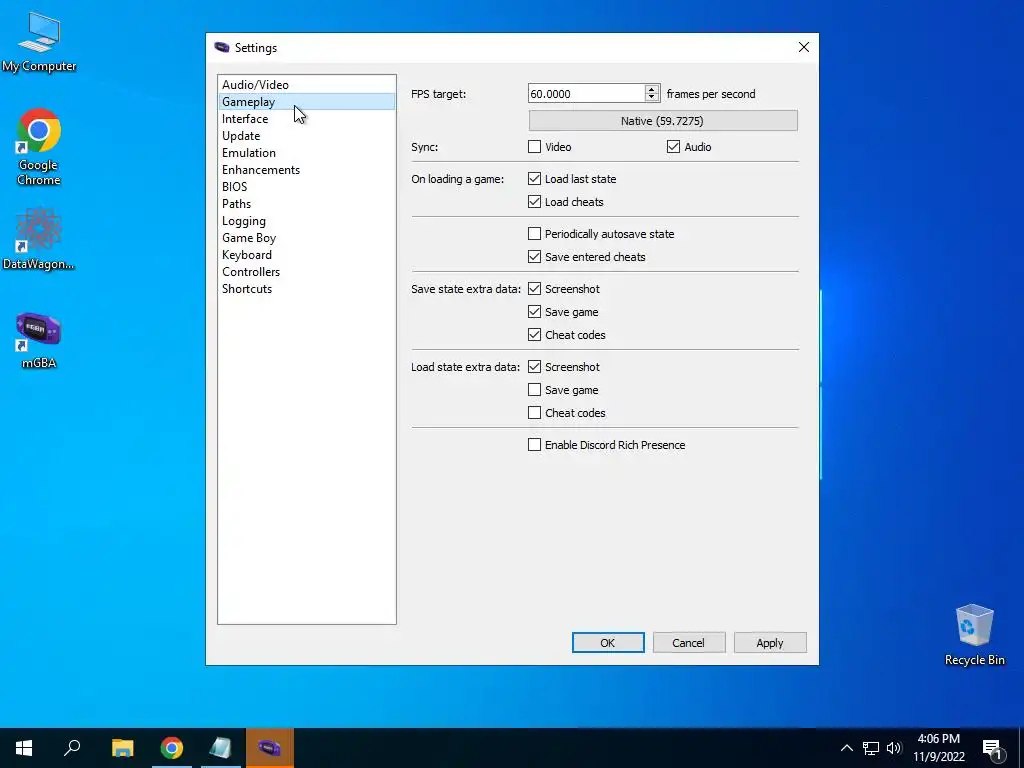Open File Explorer from taskbar

(122, 748)
